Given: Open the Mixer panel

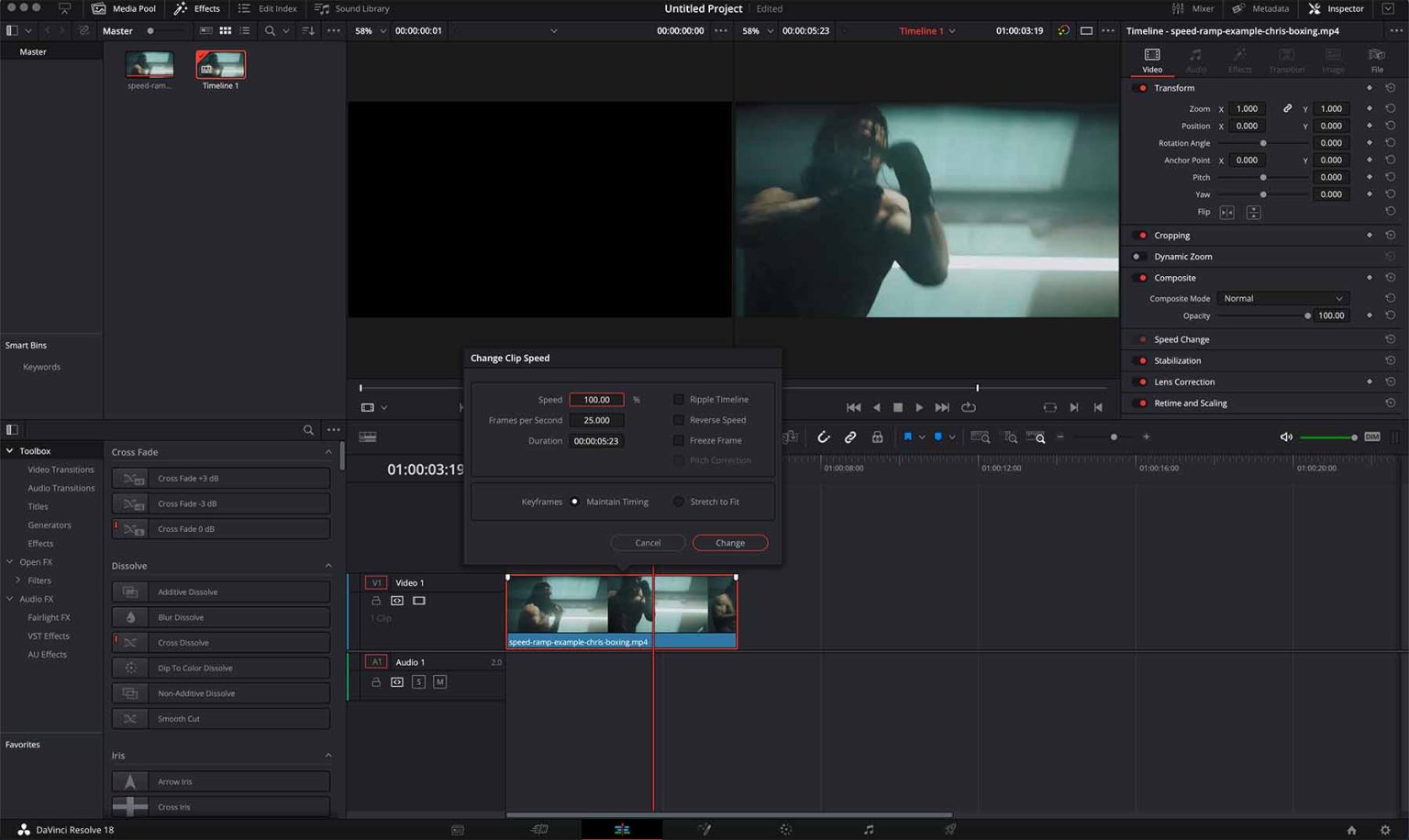Looking at the screenshot, I should pyautogui.click(x=1194, y=8).
